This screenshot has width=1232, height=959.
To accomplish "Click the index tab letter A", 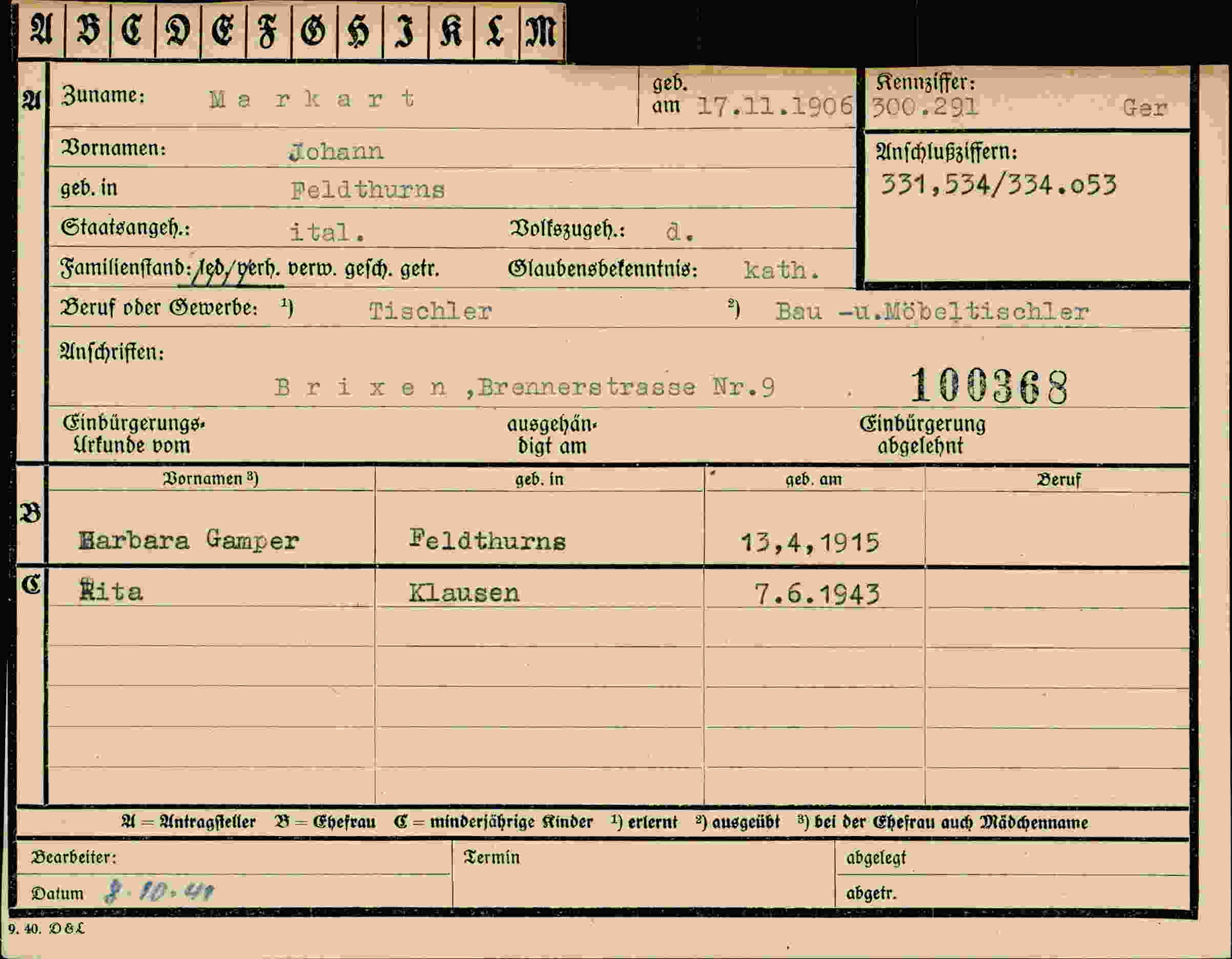I will coord(41,30).
